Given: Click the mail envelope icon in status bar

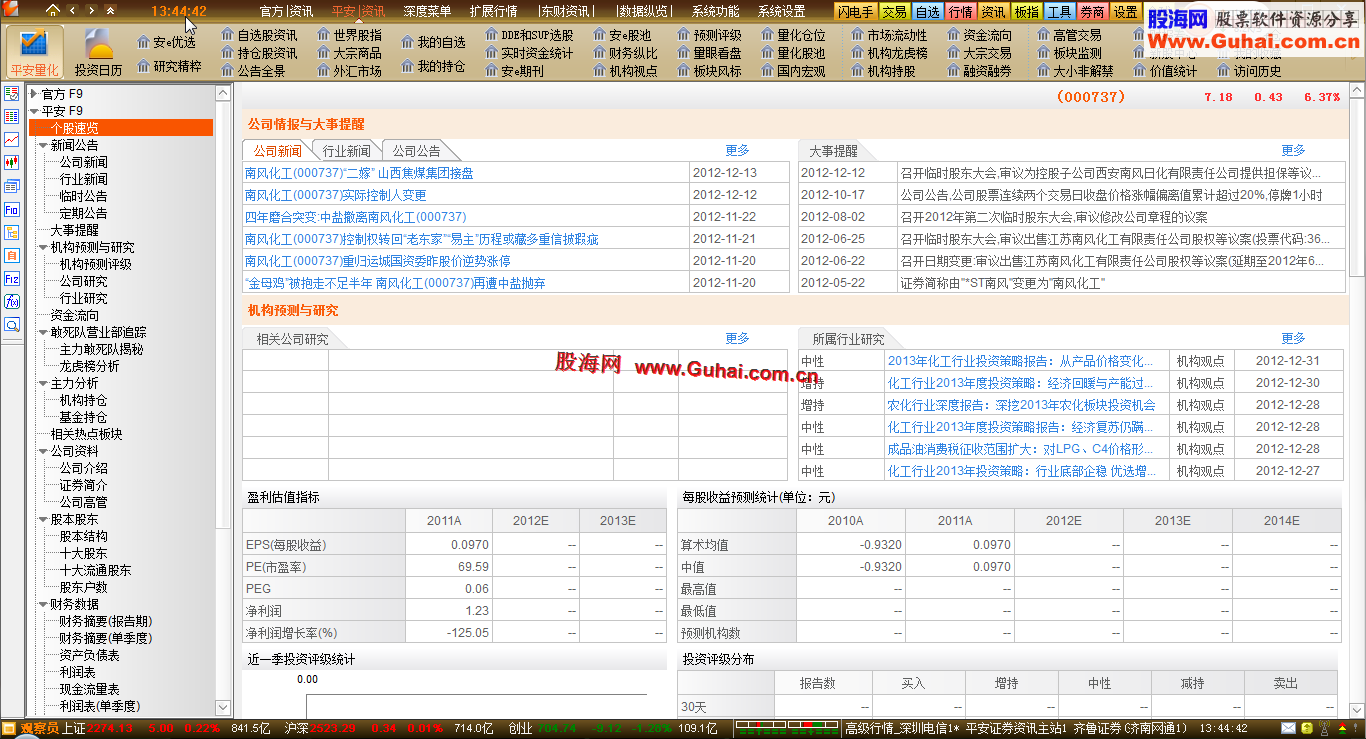Looking at the screenshot, I should tap(1290, 728).
